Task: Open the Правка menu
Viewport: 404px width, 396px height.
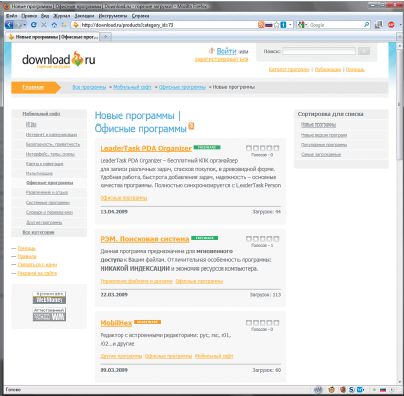Action: 29,16
